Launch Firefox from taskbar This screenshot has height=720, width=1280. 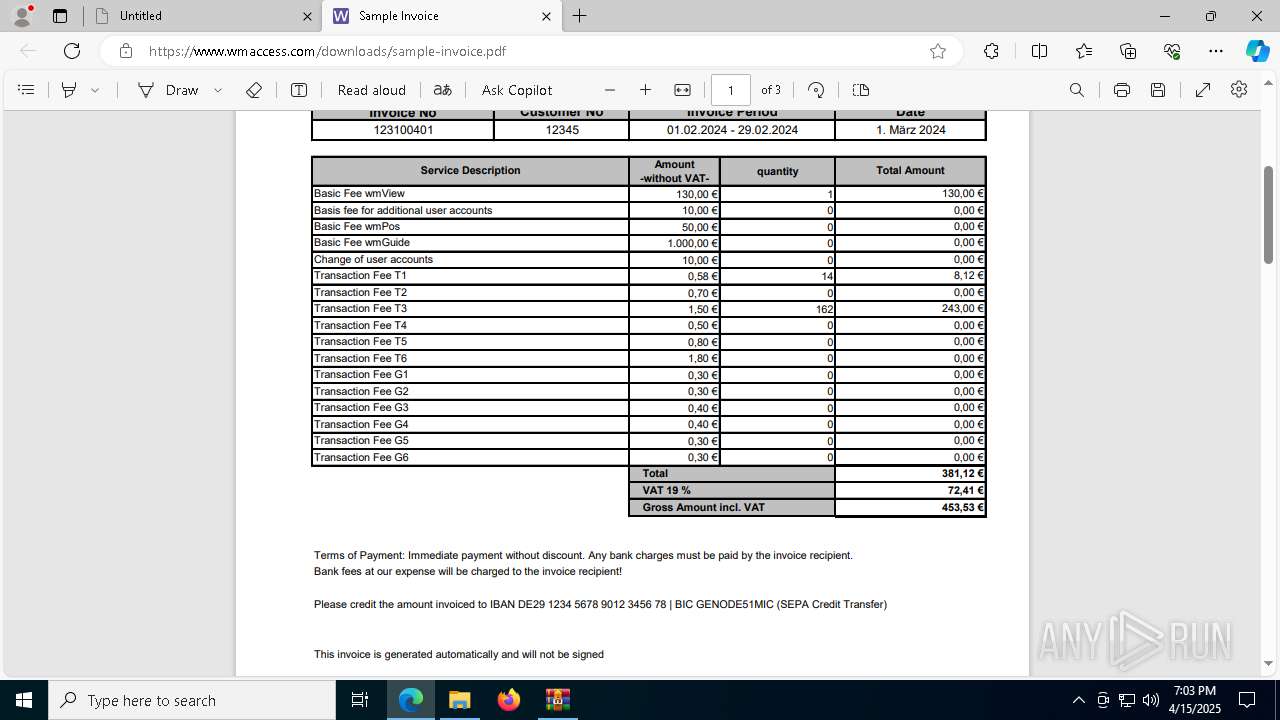pyautogui.click(x=509, y=700)
